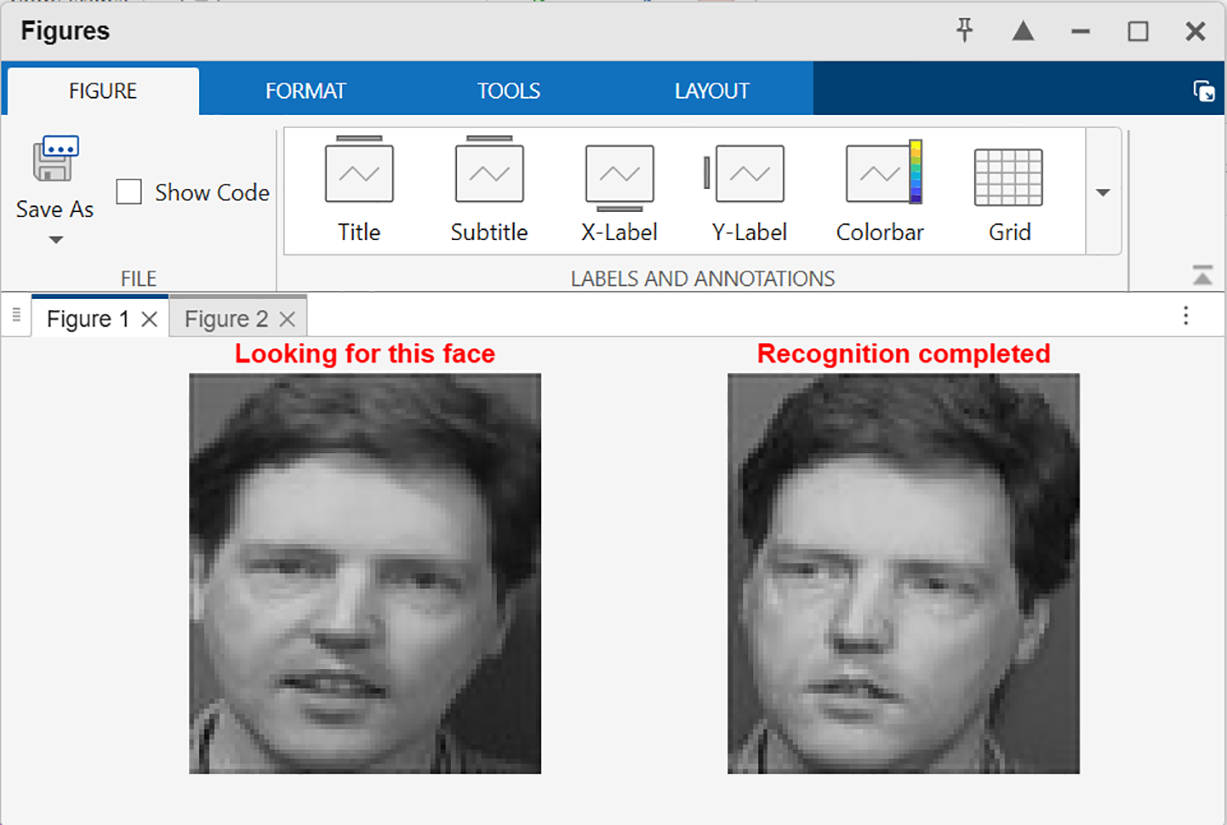Click the Save As disk icon
This screenshot has height=825, width=1227.
click(x=55, y=160)
